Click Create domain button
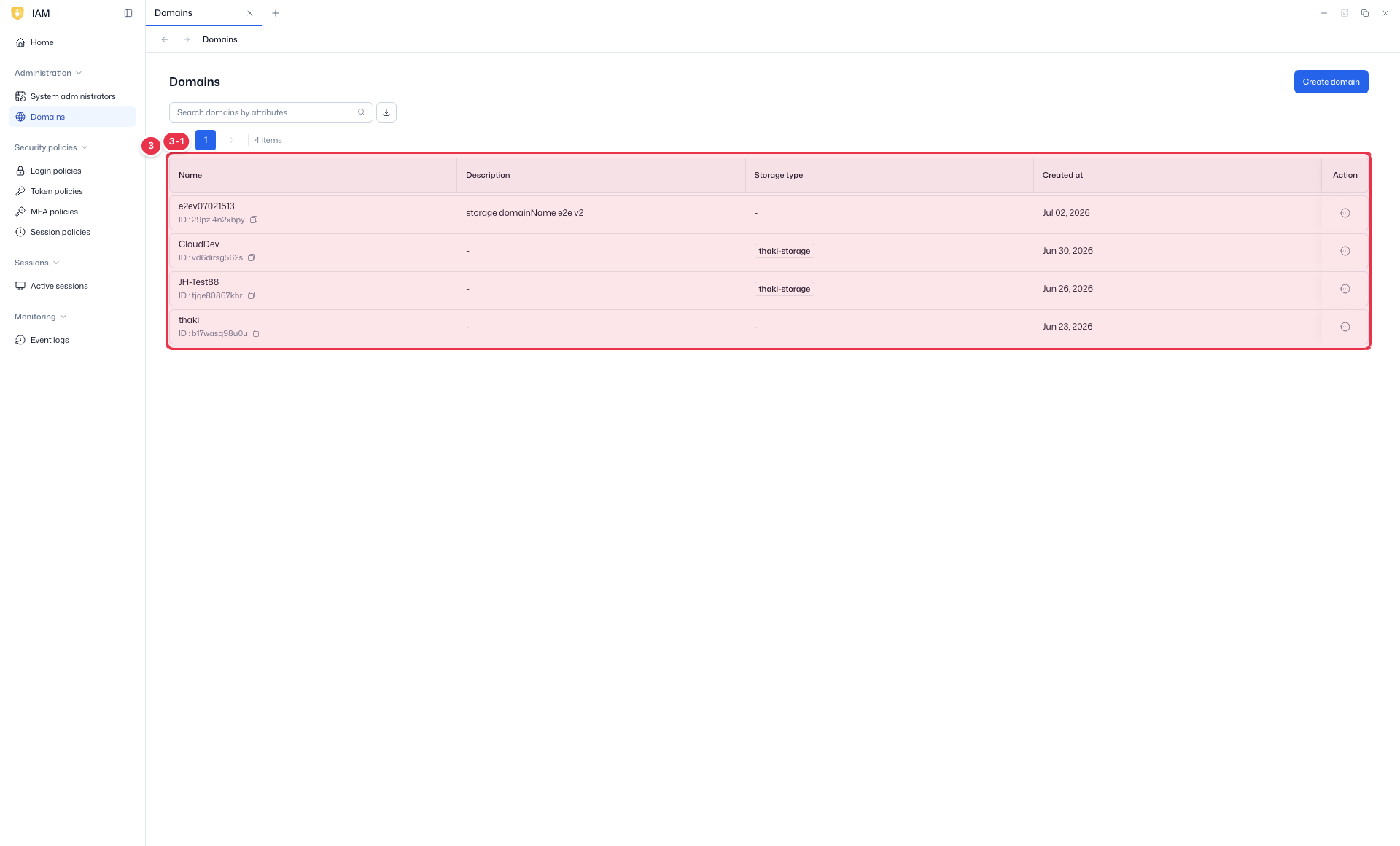The width and height of the screenshot is (1400, 846). click(1331, 82)
